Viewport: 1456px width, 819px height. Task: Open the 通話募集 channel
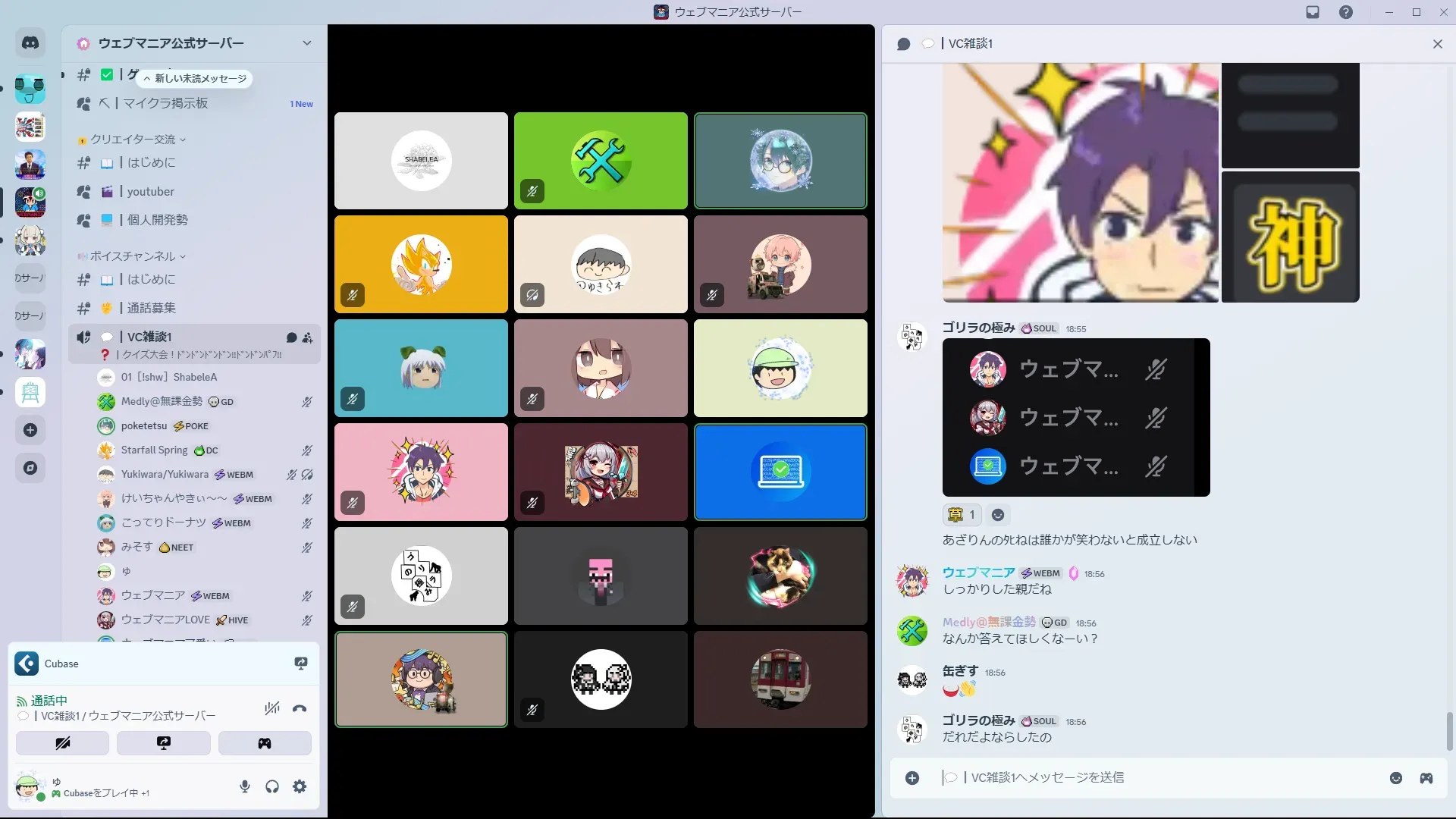pos(151,308)
